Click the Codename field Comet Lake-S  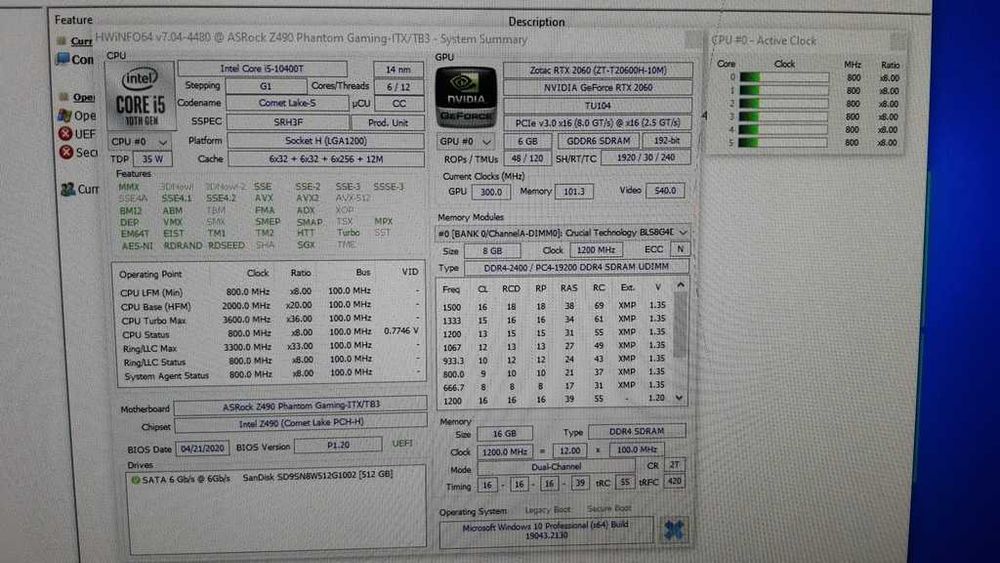(x=287, y=103)
